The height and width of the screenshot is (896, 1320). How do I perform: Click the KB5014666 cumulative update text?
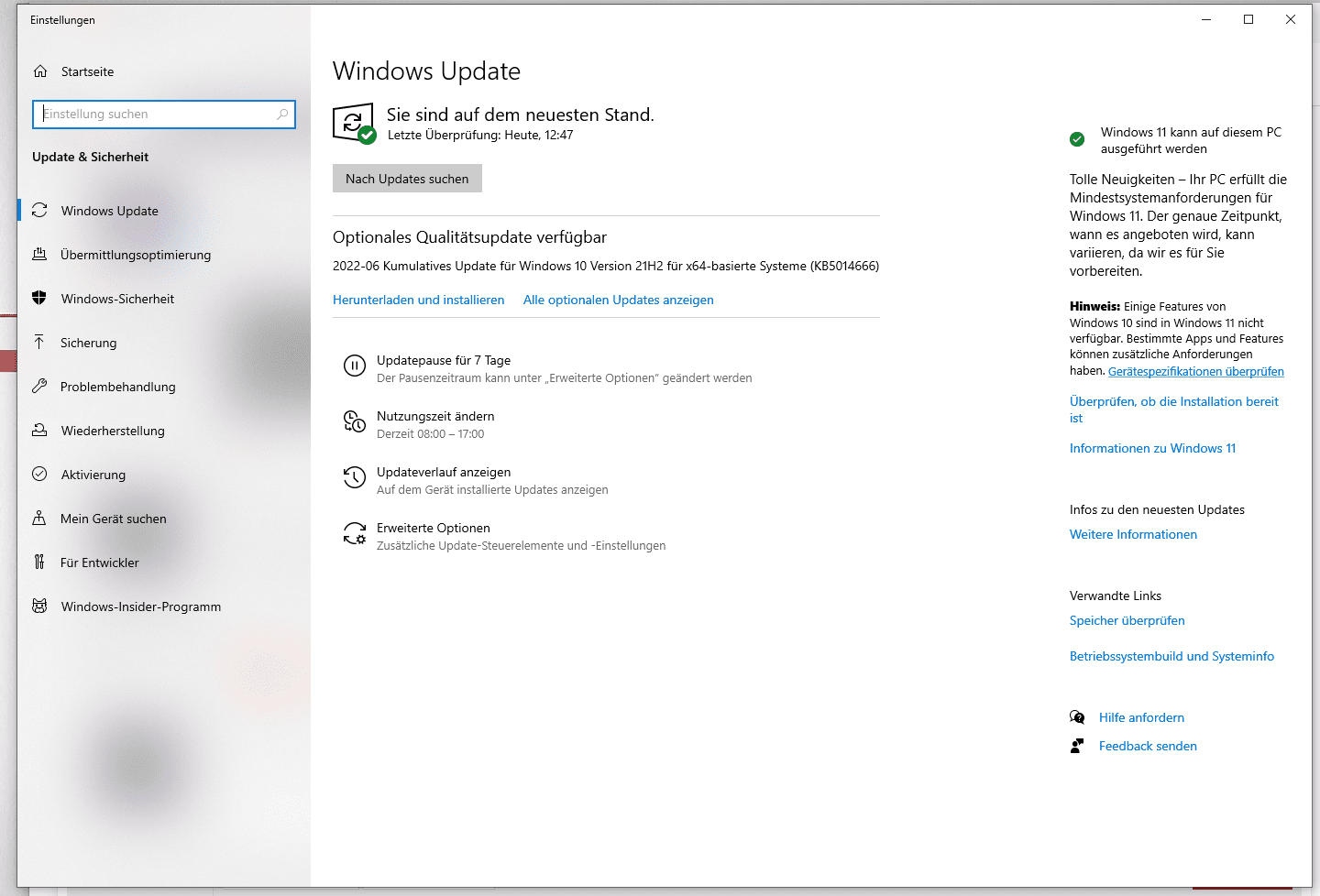pyautogui.click(x=606, y=266)
